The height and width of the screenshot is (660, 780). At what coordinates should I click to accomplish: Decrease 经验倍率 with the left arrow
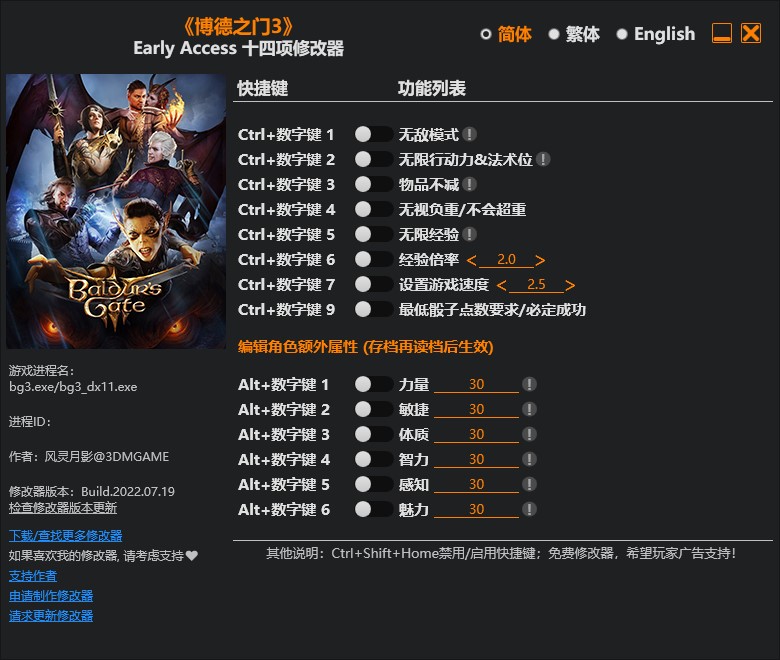472,260
